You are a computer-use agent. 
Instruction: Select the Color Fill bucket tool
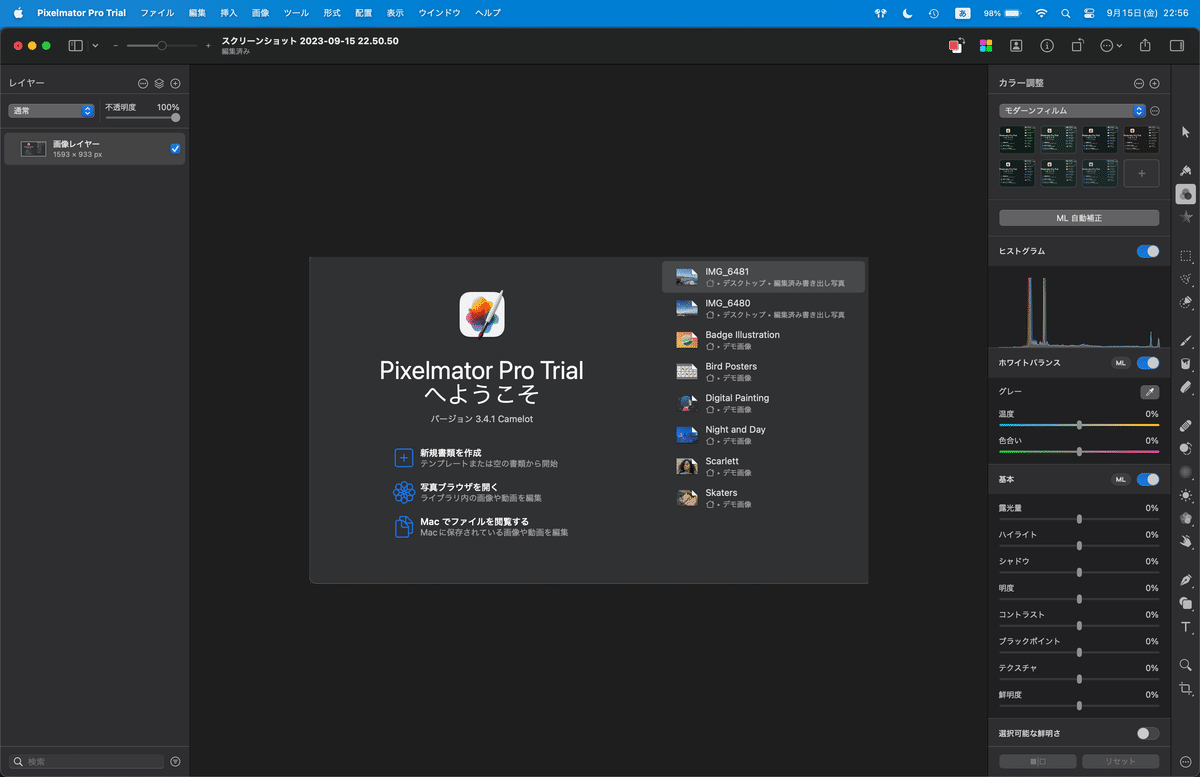coord(1186,364)
